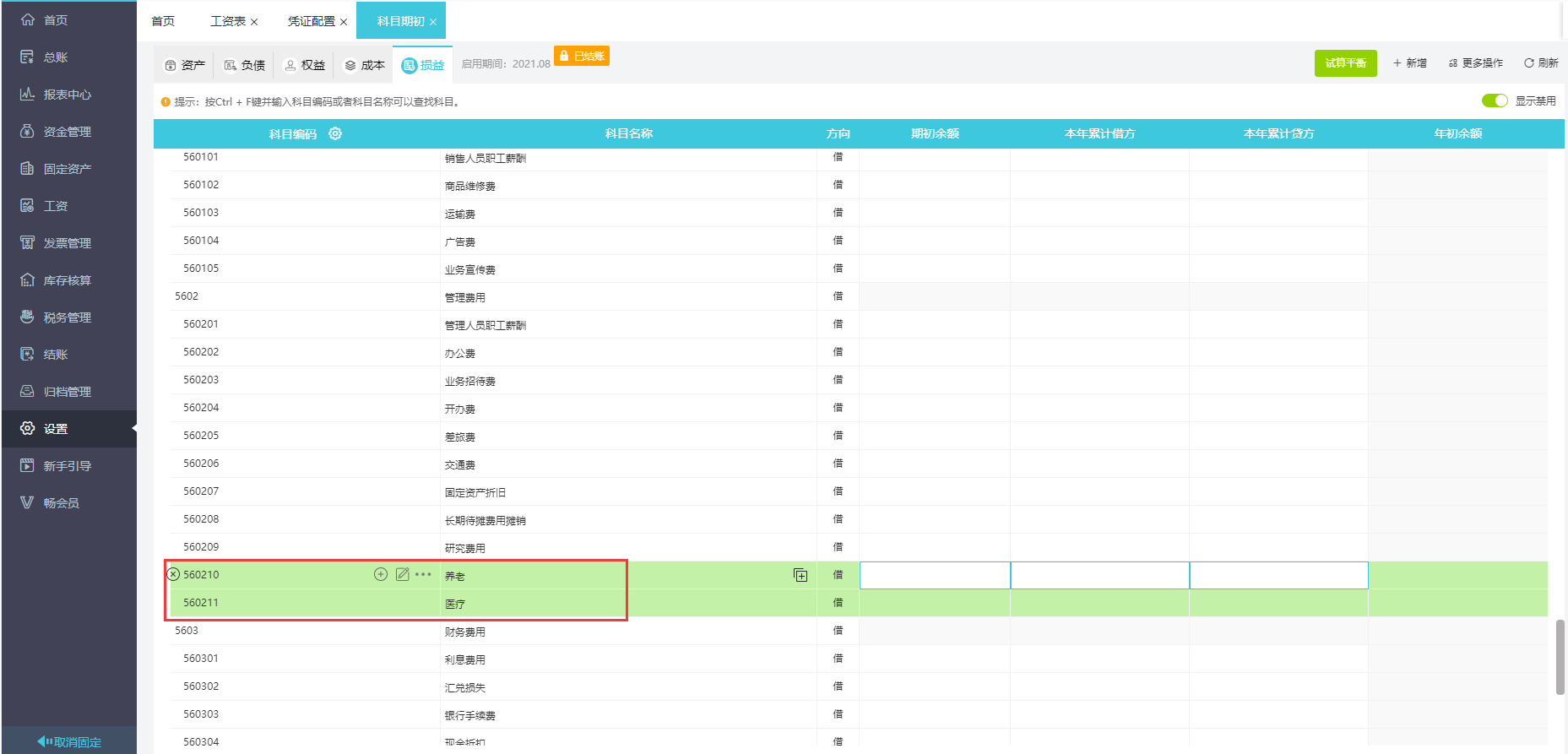This screenshot has height=754, width=1568.
Task: Click 取消固定 to unpin the sidebar
Action: point(69,742)
